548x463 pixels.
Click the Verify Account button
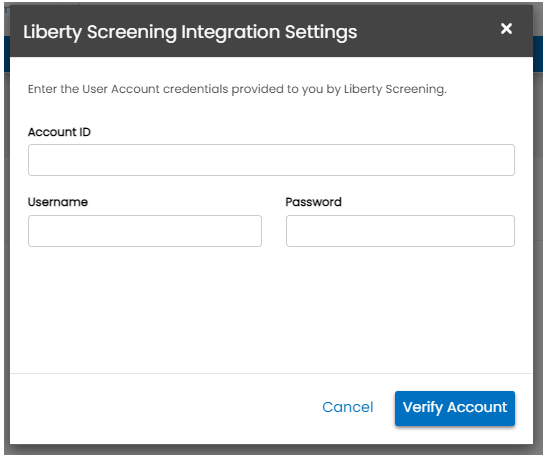[x=455, y=408]
